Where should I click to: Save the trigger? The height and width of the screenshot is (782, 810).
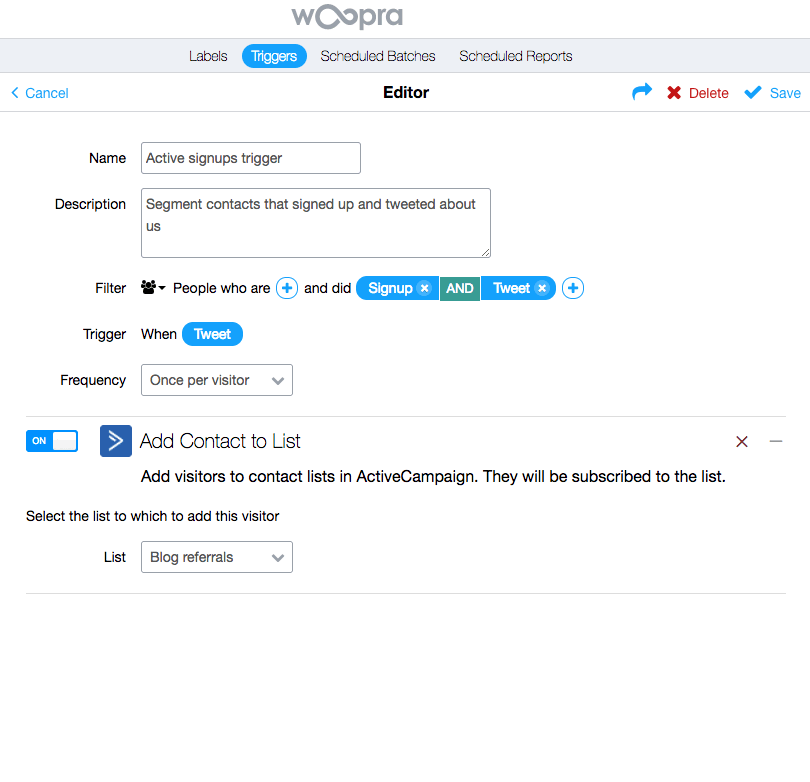[x=771, y=92]
